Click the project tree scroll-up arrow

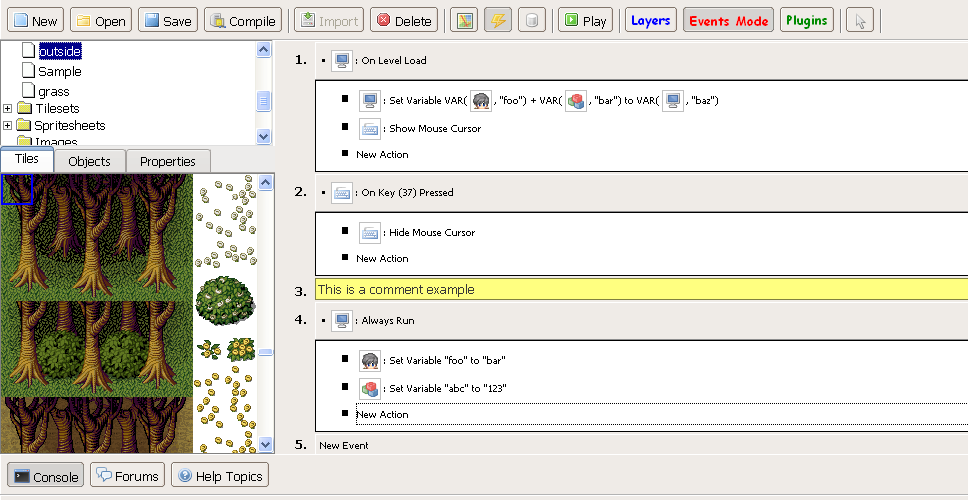pyautogui.click(x=264, y=50)
